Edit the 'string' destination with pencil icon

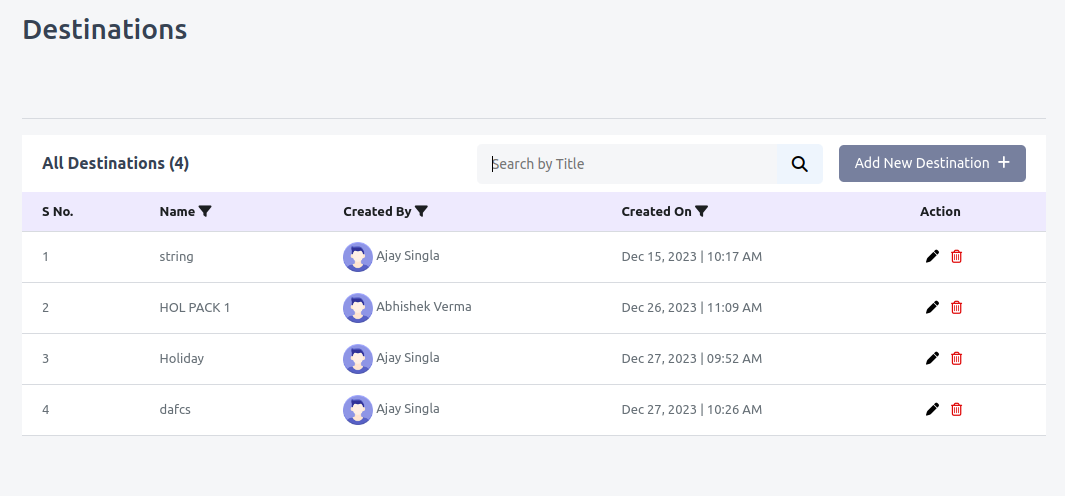pyautogui.click(x=933, y=256)
